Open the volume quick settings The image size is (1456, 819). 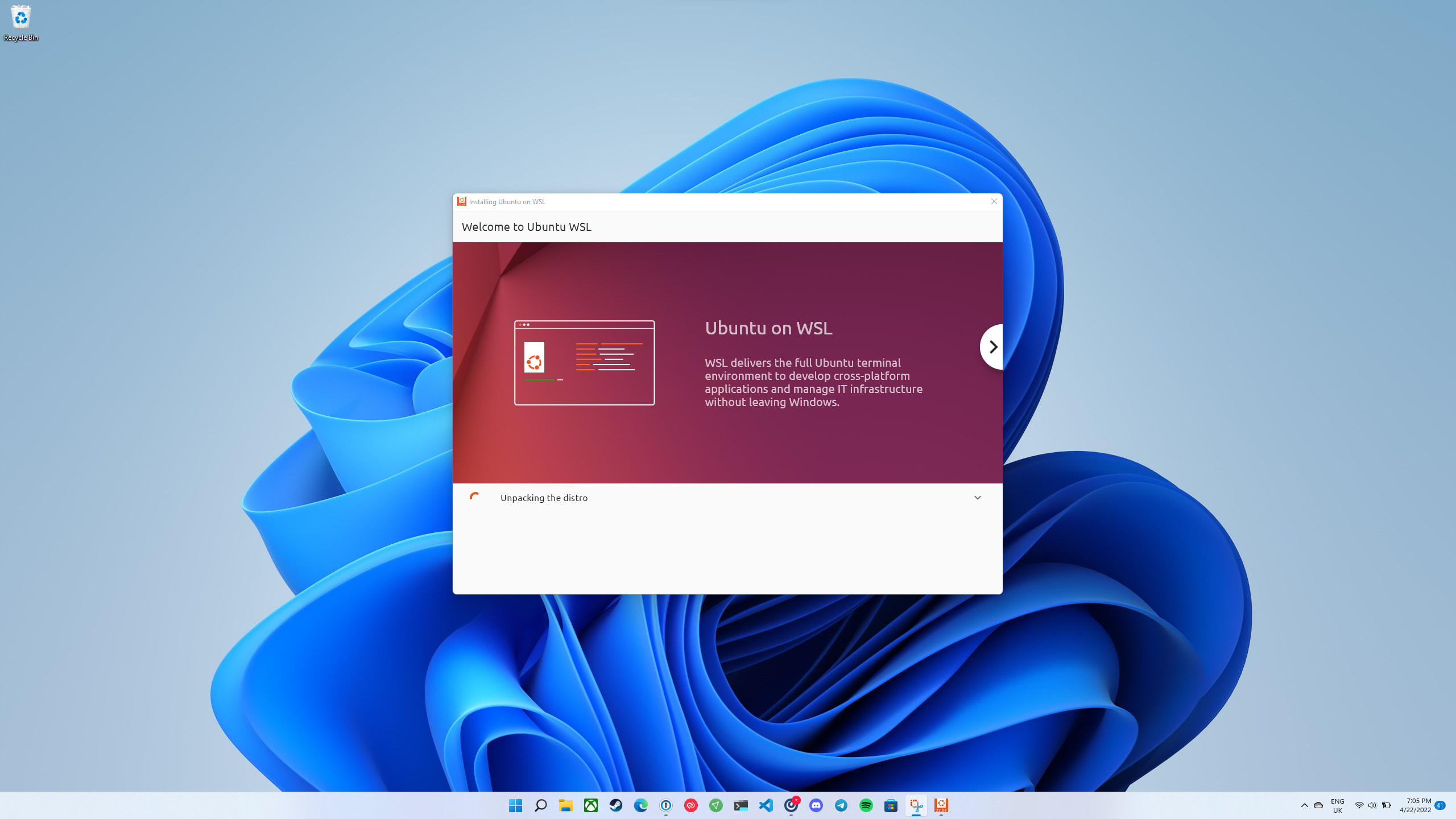click(1372, 805)
